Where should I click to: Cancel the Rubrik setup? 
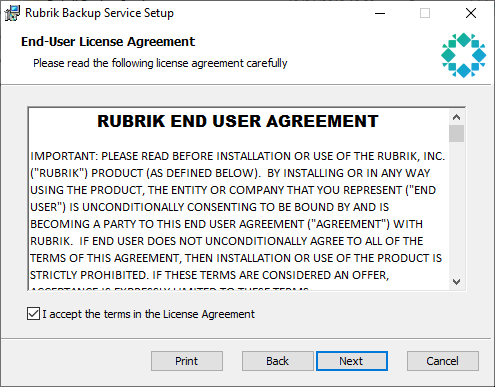coord(443,361)
